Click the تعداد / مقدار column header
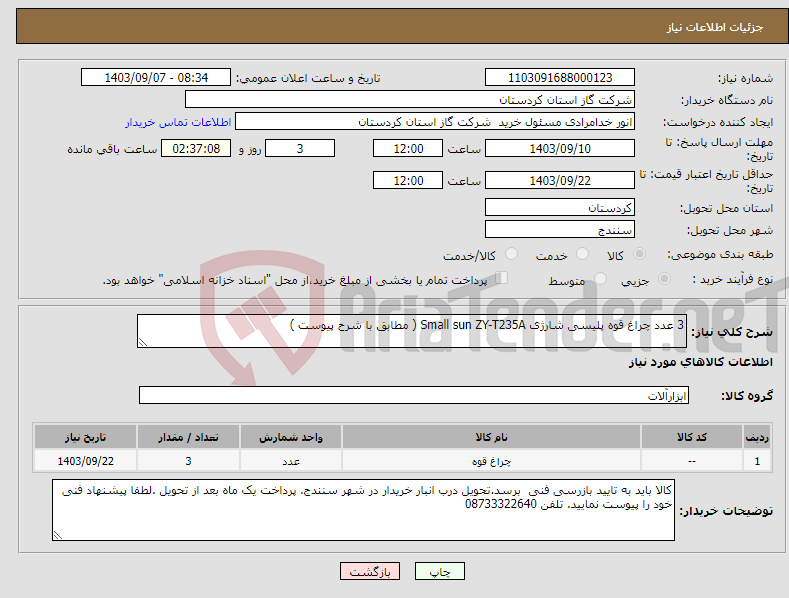789x598 pixels. pyautogui.click(x=188, y=437)
